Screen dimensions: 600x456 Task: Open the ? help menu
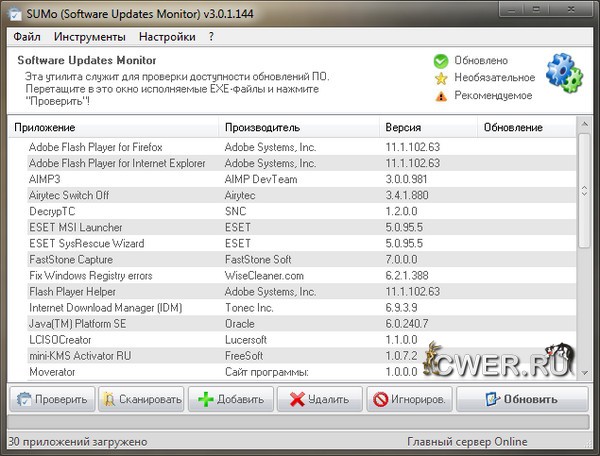tap(211, 37)
